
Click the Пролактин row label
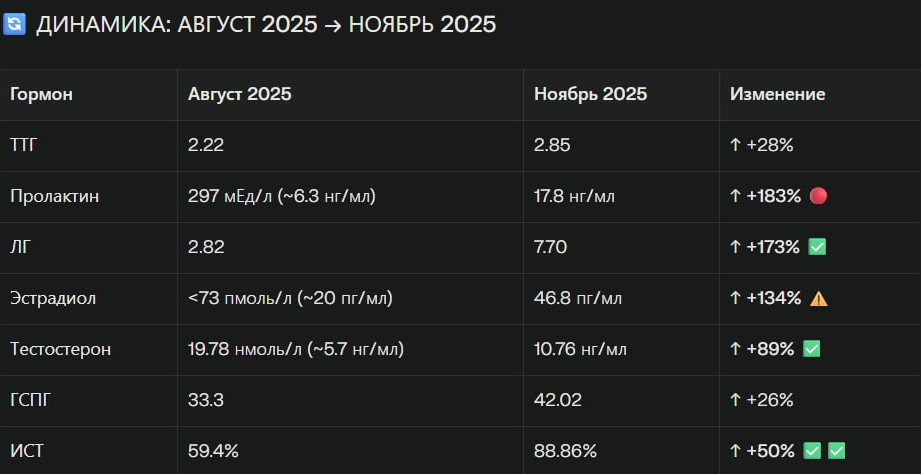pyautogui.click(x=54, y=196)
